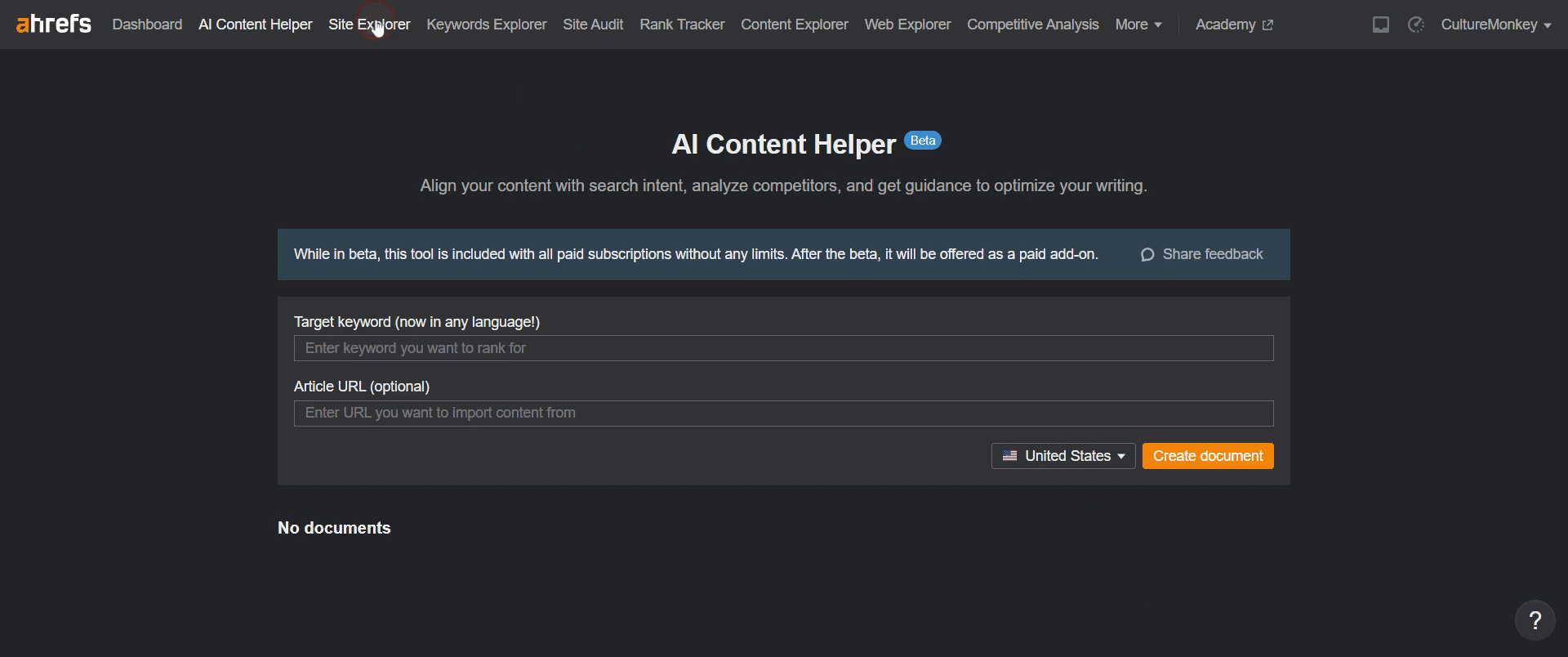The image size is (1568, 657).
Task: Focus the Article URL input field
Action: coord(784,413)
